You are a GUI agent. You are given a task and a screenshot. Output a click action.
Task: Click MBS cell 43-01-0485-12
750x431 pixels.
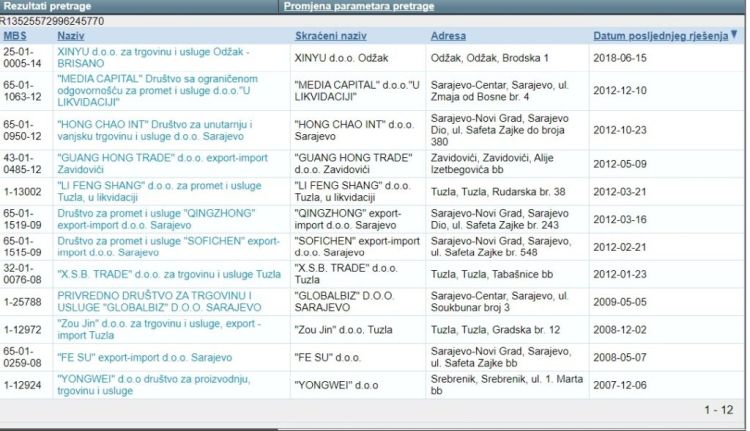(22, 164)
